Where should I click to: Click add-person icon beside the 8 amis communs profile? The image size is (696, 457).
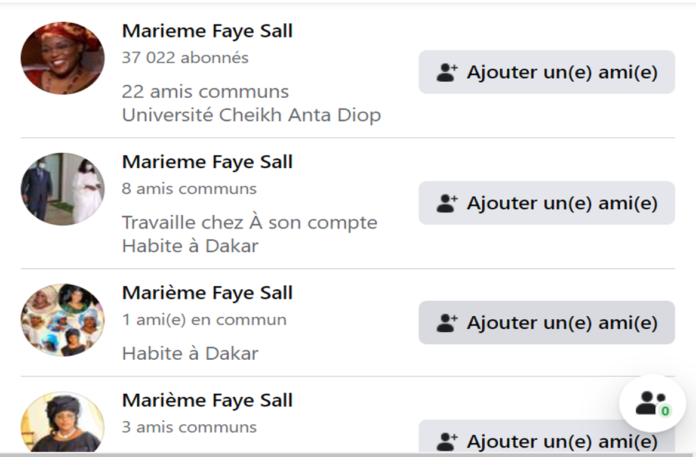tap(447, 203)
